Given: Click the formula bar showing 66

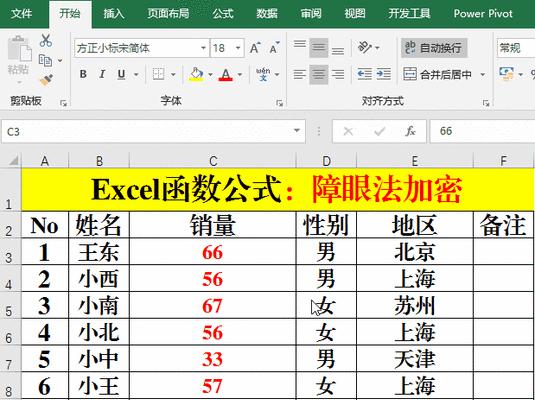Looking at the screenshot, I should pyautogui.click(x=482, y=131).
